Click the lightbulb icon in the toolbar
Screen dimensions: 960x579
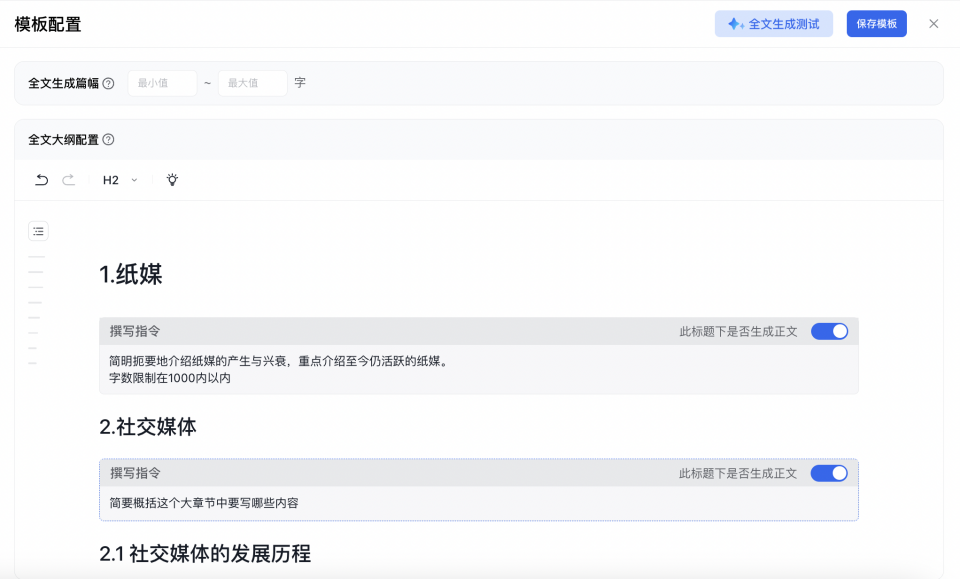[172, 180]
